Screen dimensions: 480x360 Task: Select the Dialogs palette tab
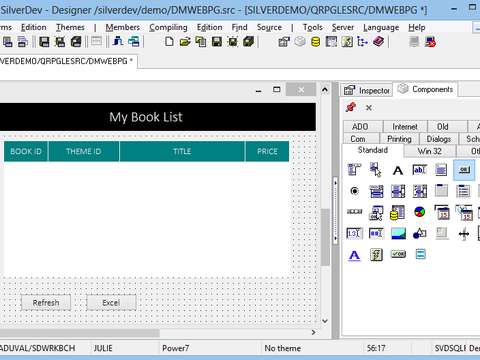point(438,139)
